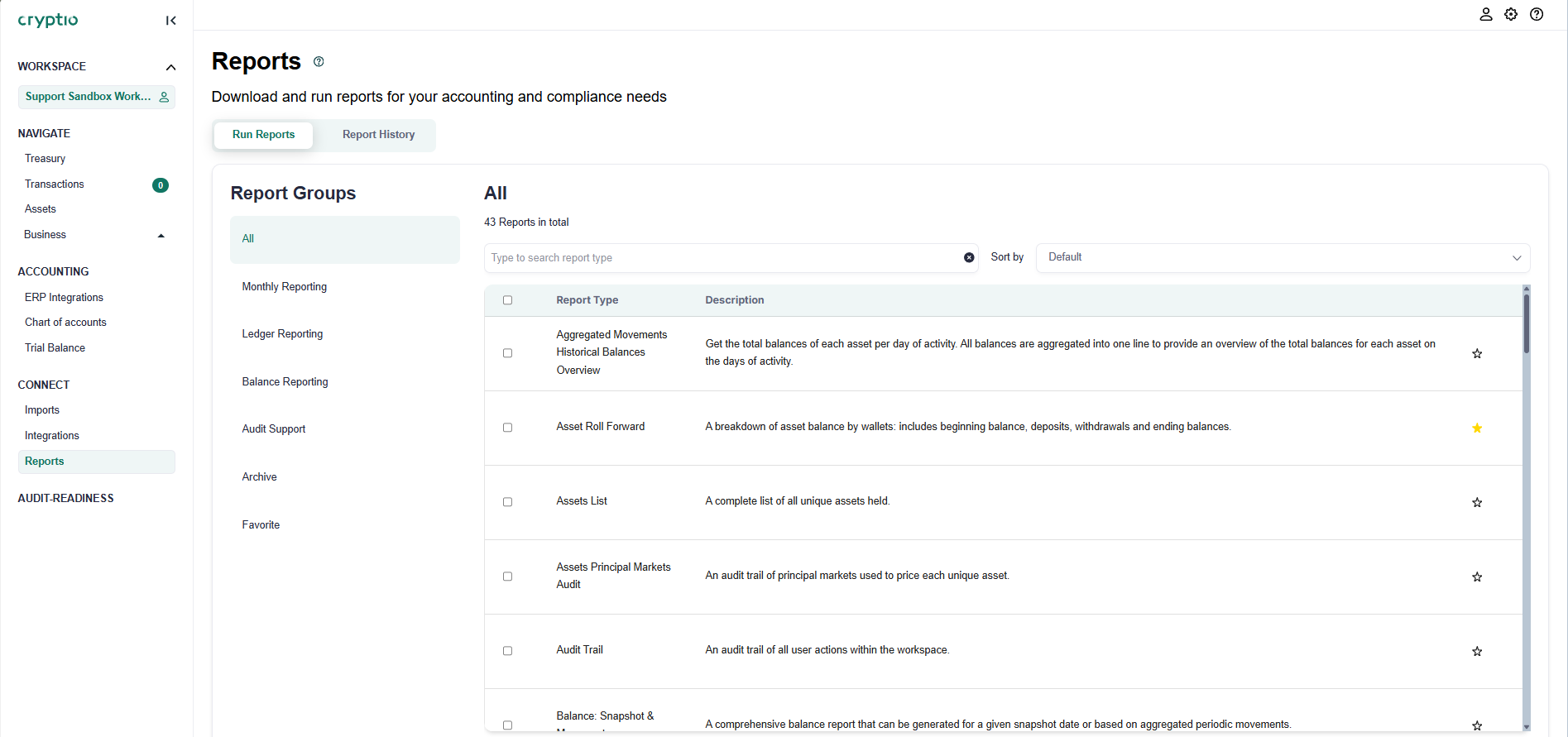Select the Monthly Reporting report group

point(285,287)
